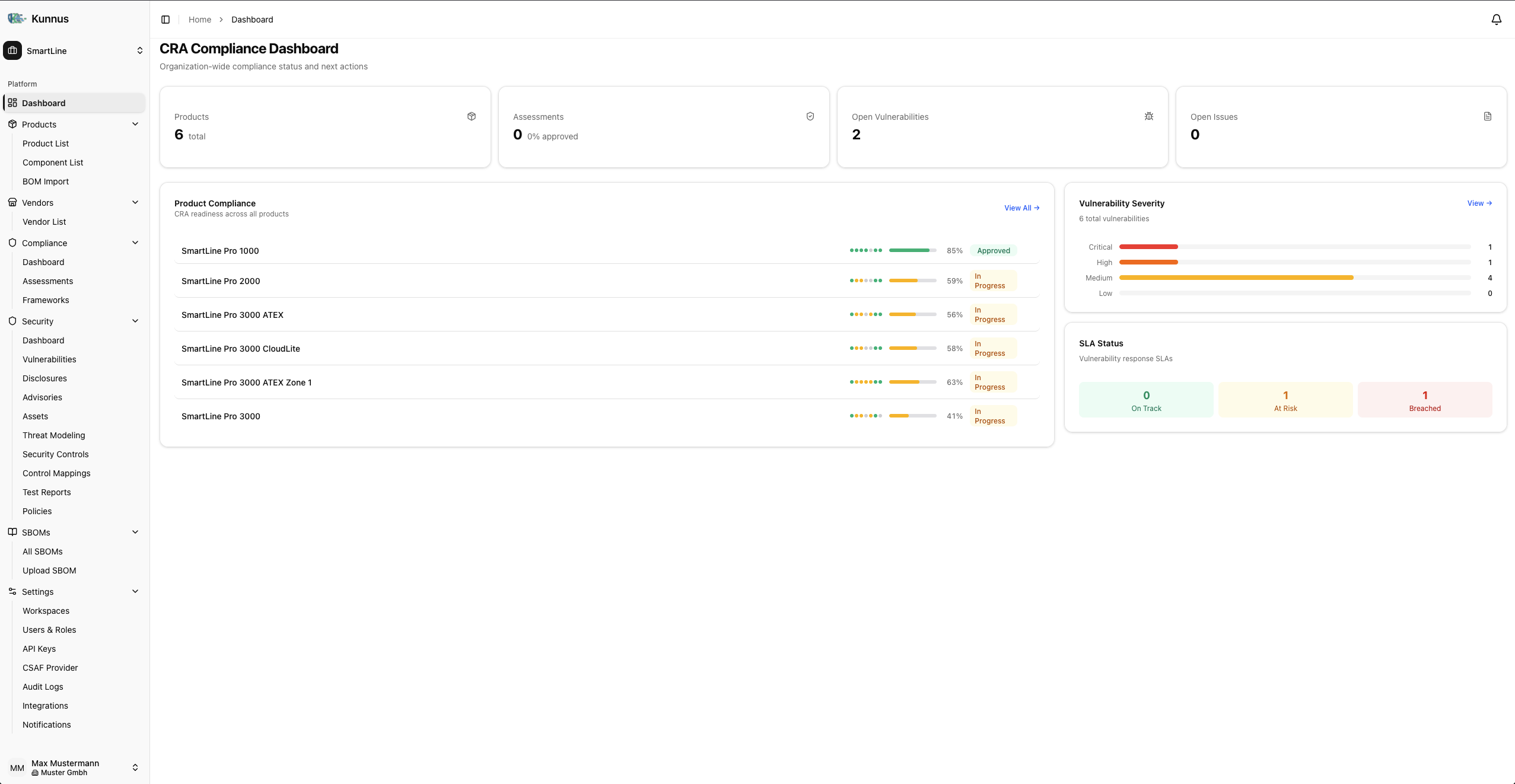Click the SmartLine Pro 1000 progress bar

click(x=911, y=250)
